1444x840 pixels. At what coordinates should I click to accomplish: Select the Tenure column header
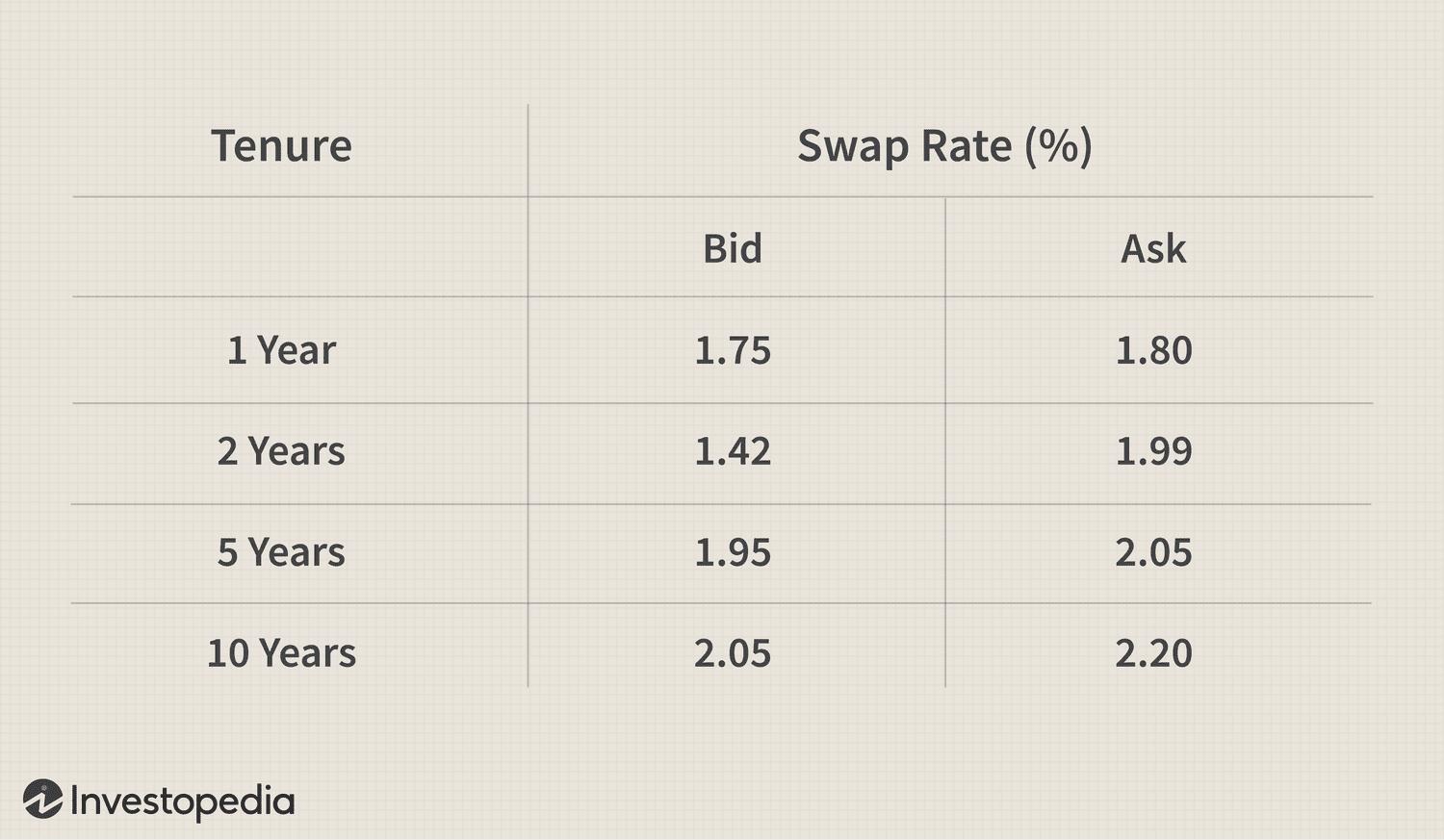(282, 146)
